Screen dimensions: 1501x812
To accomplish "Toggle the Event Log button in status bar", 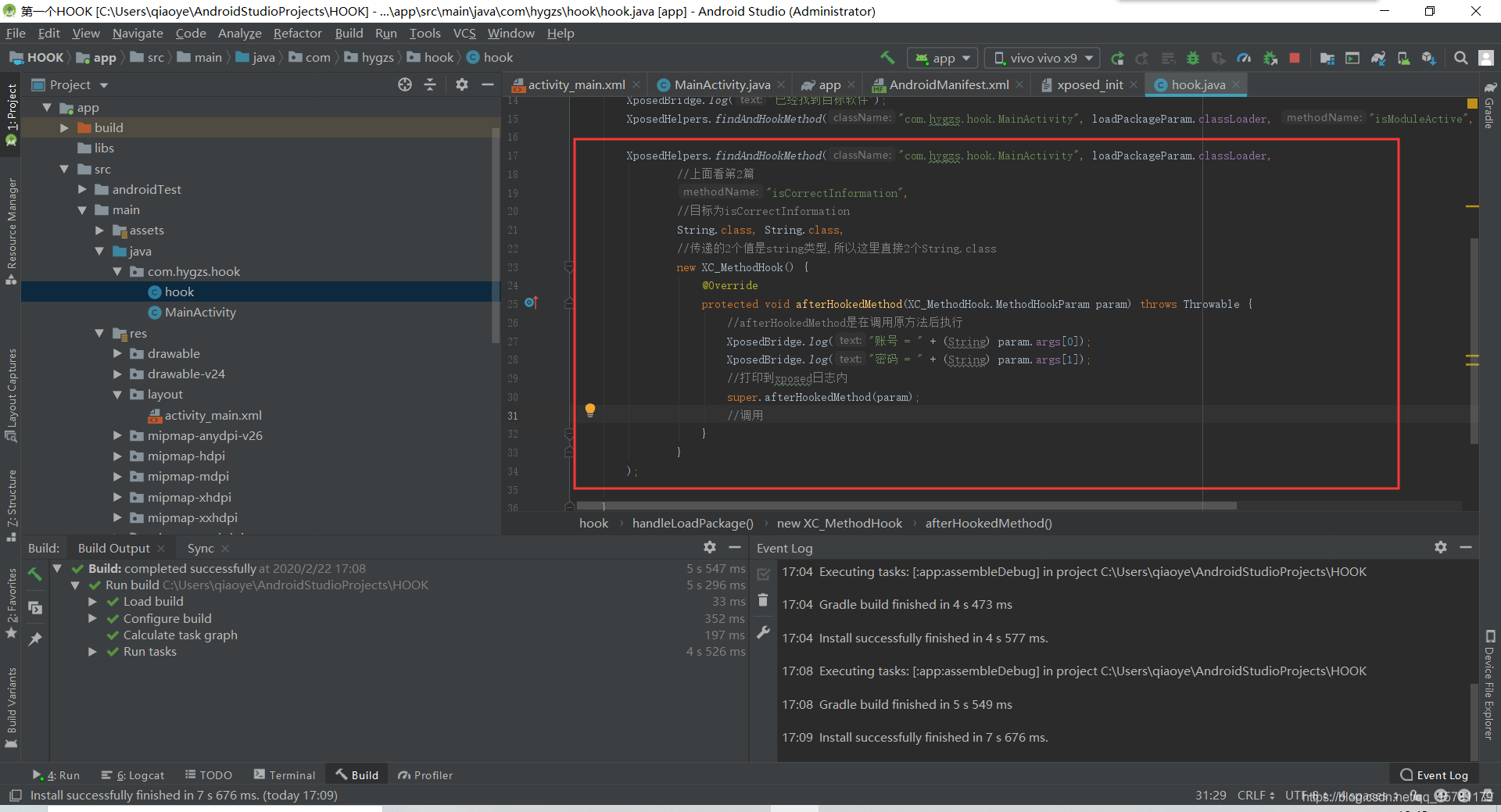I will coord(1434,774).
